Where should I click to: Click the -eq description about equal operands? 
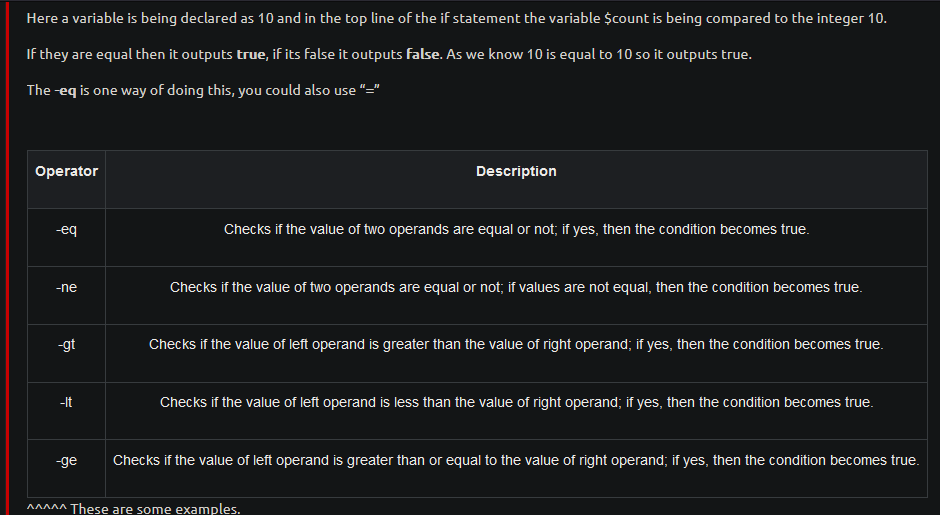tap(516, 230)
